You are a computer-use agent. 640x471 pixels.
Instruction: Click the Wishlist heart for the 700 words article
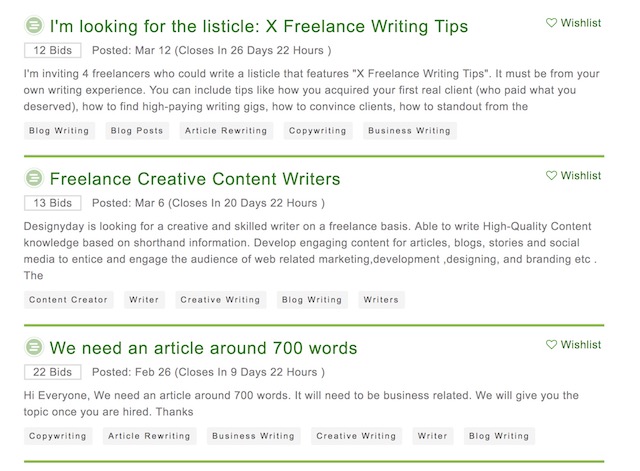[551, 344]
